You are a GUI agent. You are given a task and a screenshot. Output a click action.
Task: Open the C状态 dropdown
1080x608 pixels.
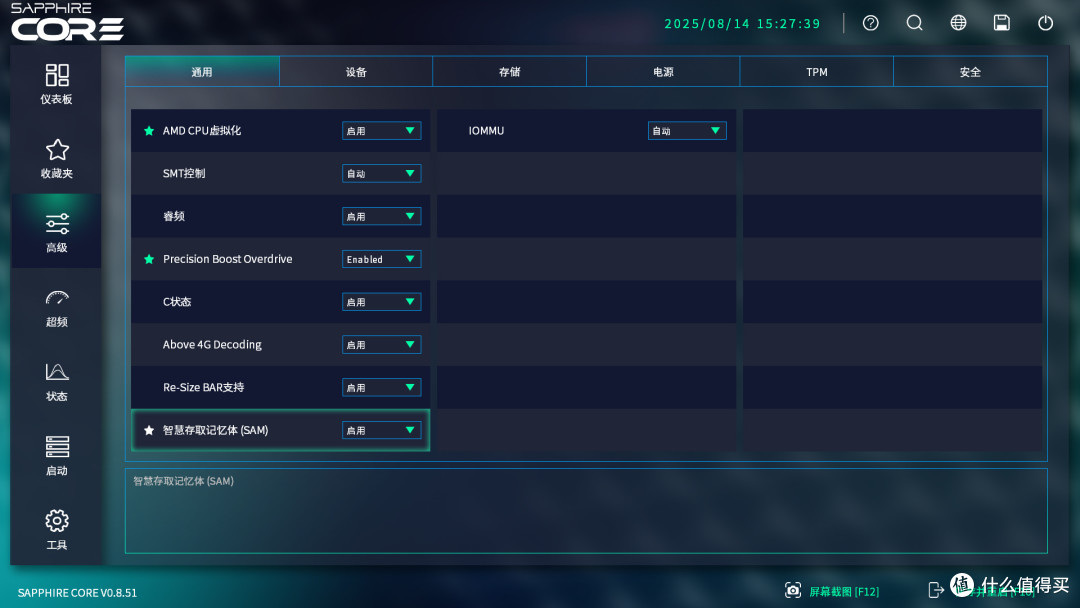coord(382,302)
